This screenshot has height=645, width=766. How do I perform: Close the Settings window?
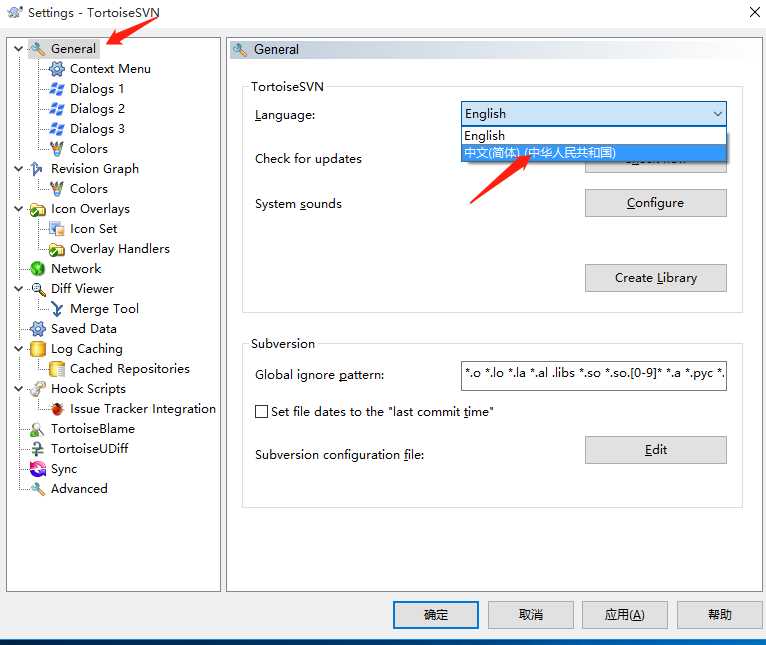point(754,13)
